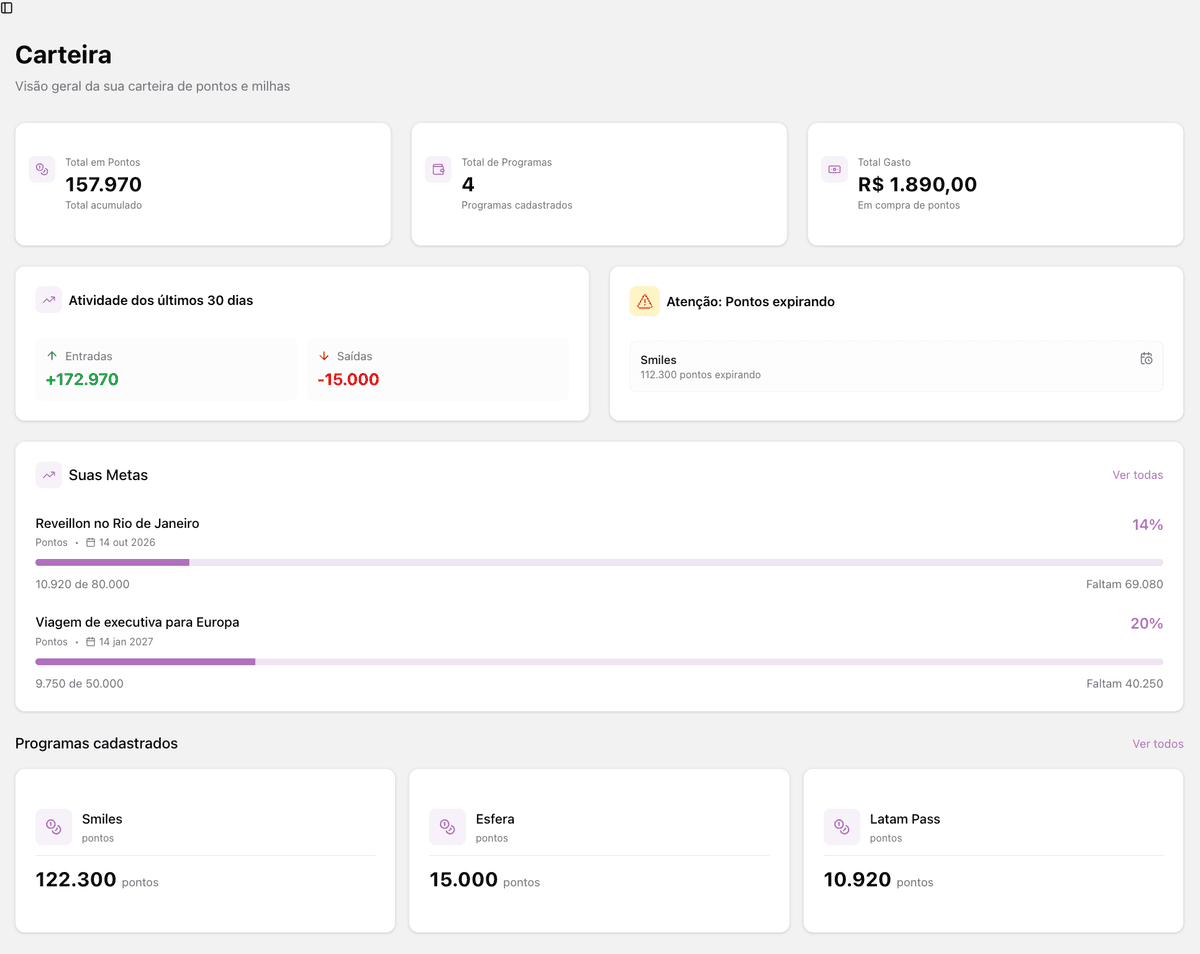
Task: Select the trending chart icon beside Atividade
Action: pos(47,299)
